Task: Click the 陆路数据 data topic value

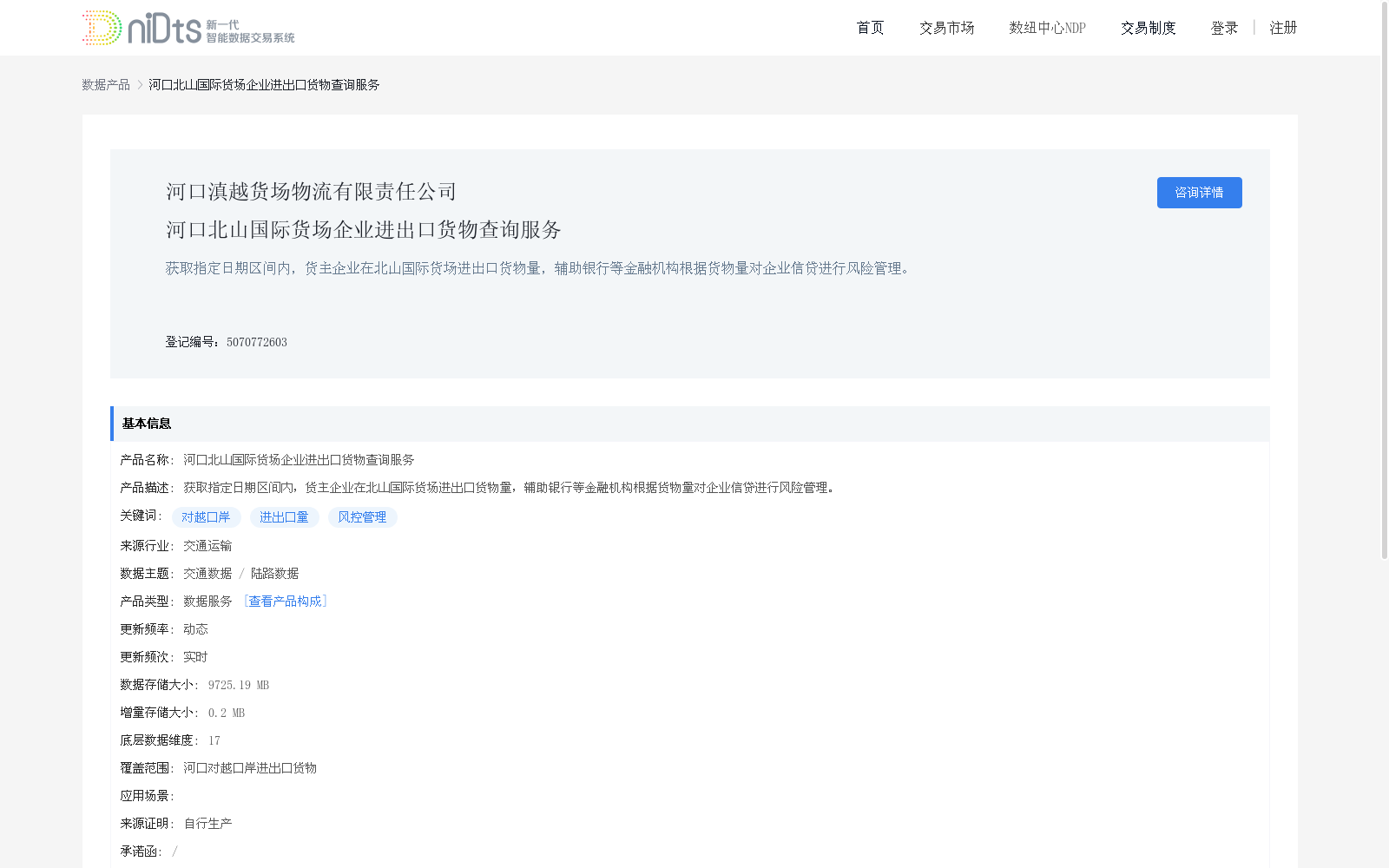Action: [274, 573]
